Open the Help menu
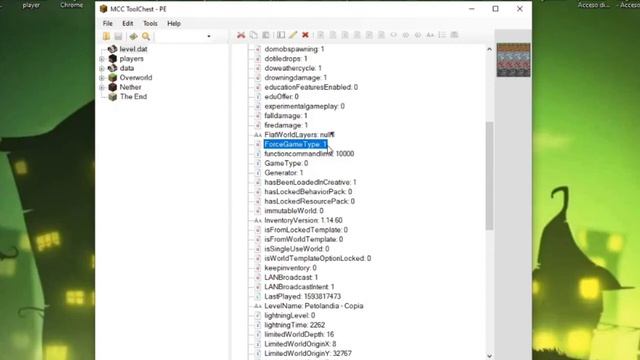Image resolution: width=640 pixels, height=360 pixels. coord(174,23)
